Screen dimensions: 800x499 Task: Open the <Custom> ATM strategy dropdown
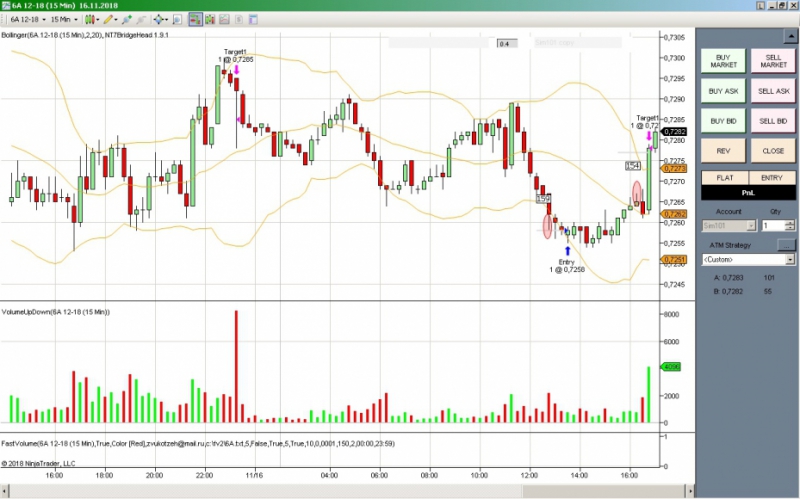[748, 260]
